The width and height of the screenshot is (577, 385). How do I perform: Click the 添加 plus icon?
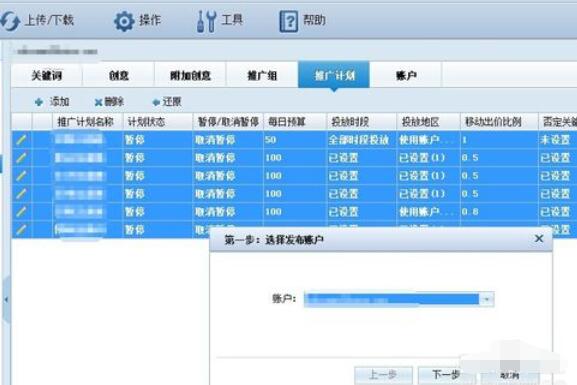click(39, 102)
